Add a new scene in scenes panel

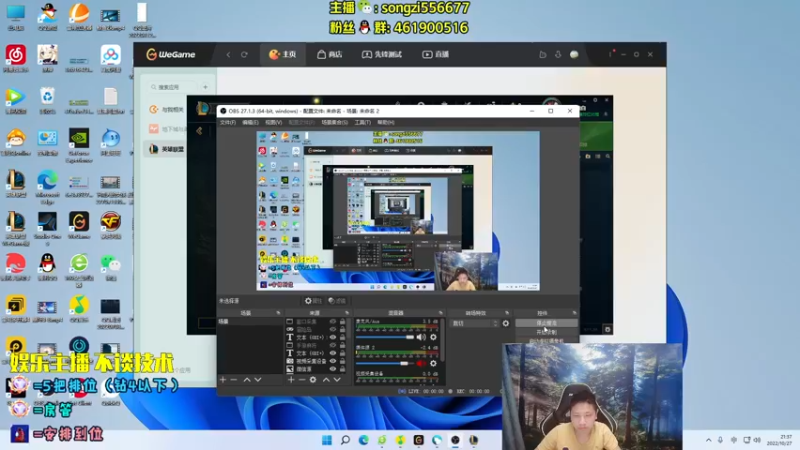[222, 380]
